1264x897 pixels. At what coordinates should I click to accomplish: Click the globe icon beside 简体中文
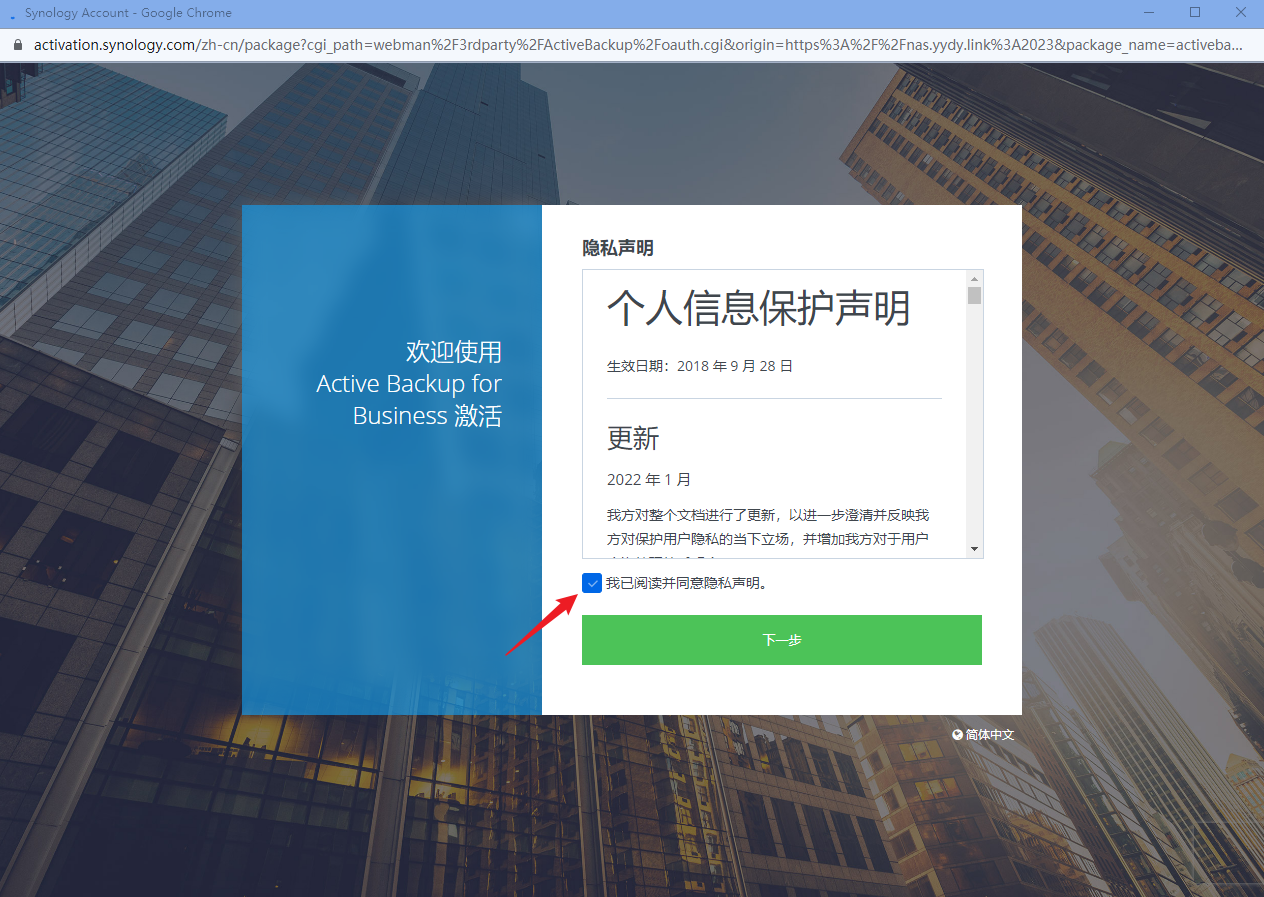click(958, 735)
